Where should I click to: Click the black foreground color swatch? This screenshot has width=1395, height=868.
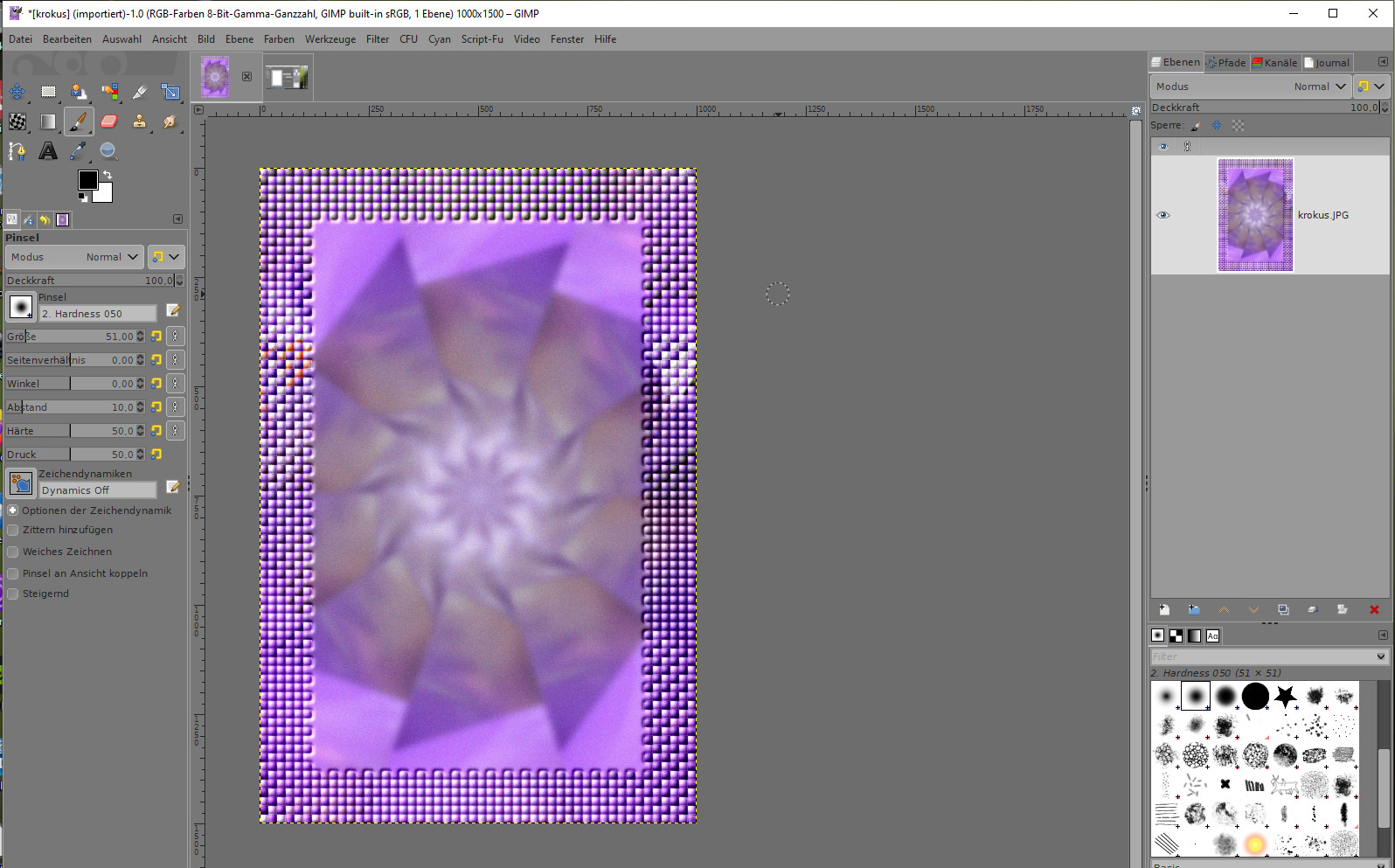pyautogui.click(x=87, y=180)
